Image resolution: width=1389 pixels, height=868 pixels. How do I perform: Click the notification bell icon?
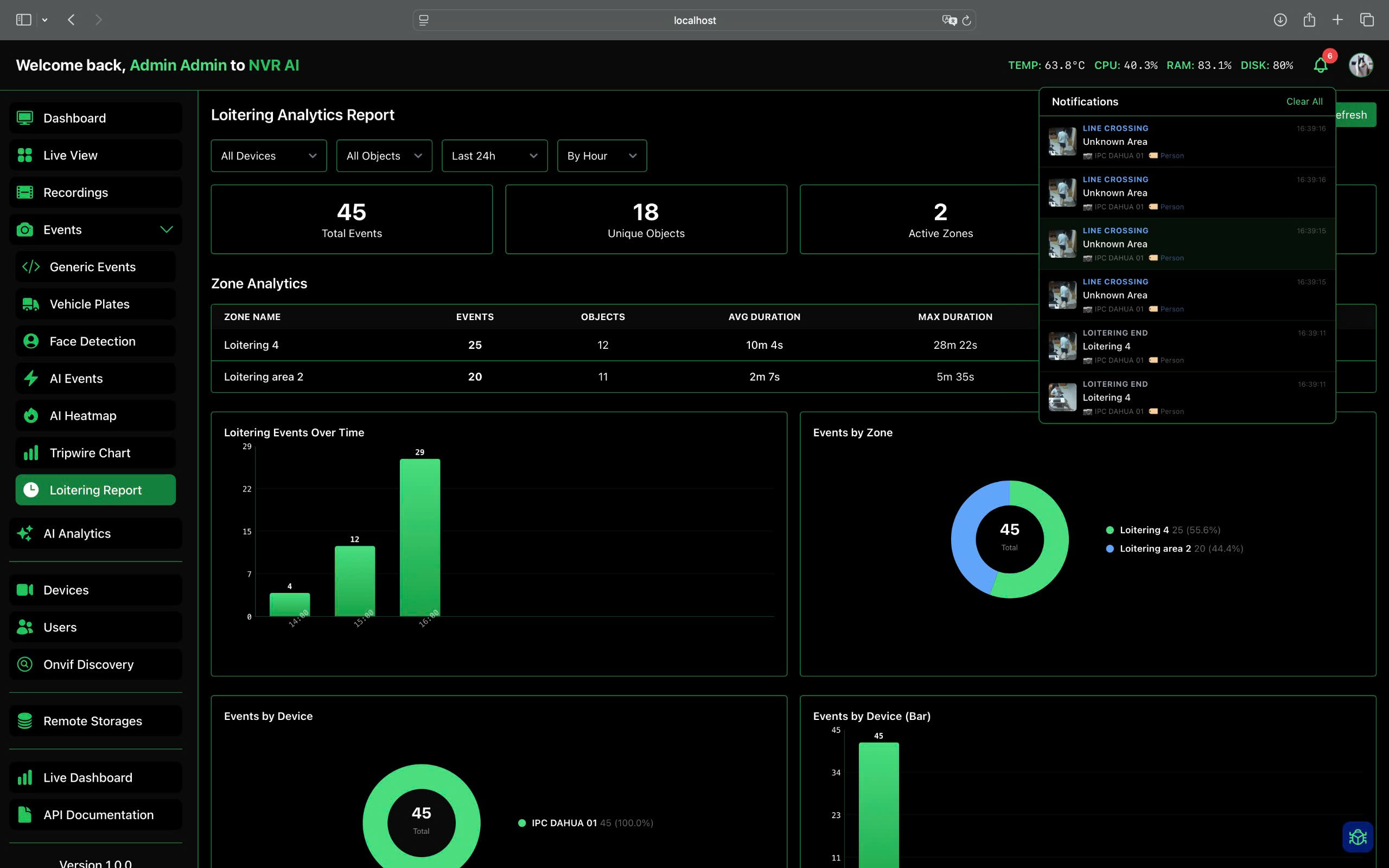(x=1320, y=66)
